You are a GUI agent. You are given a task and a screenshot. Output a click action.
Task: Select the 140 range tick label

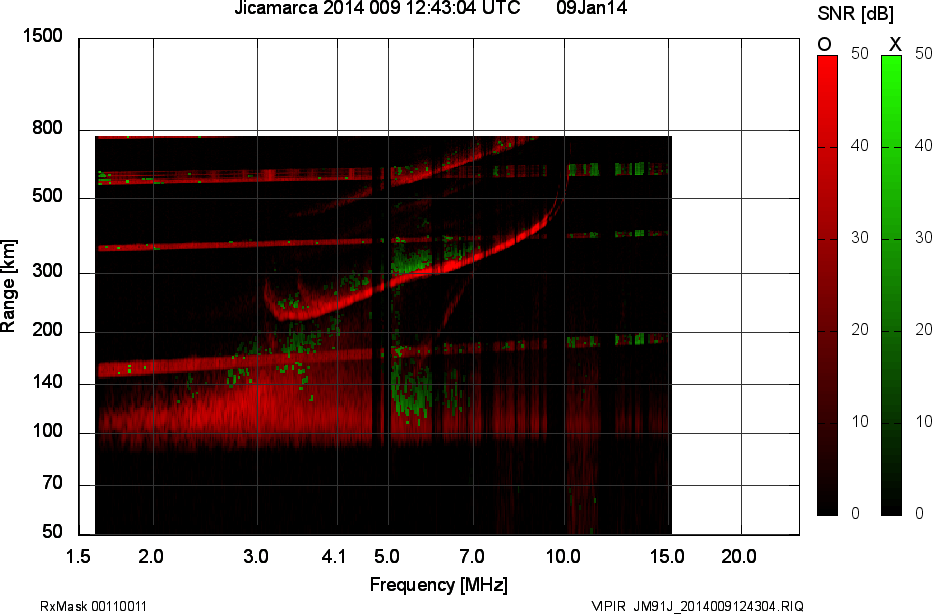tap(47, 384)
